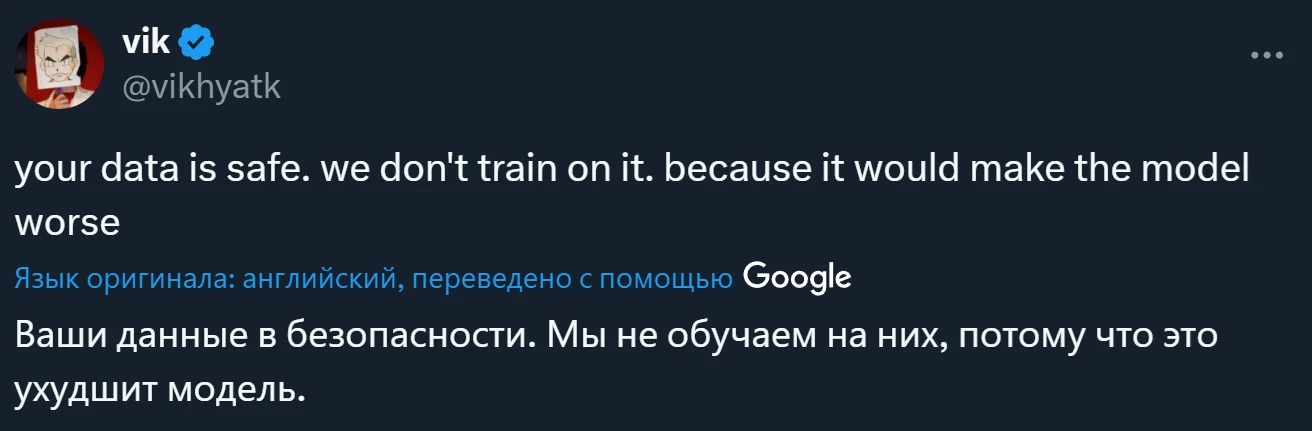
Task: Click the blue verified badge
Action: (196, 42)
